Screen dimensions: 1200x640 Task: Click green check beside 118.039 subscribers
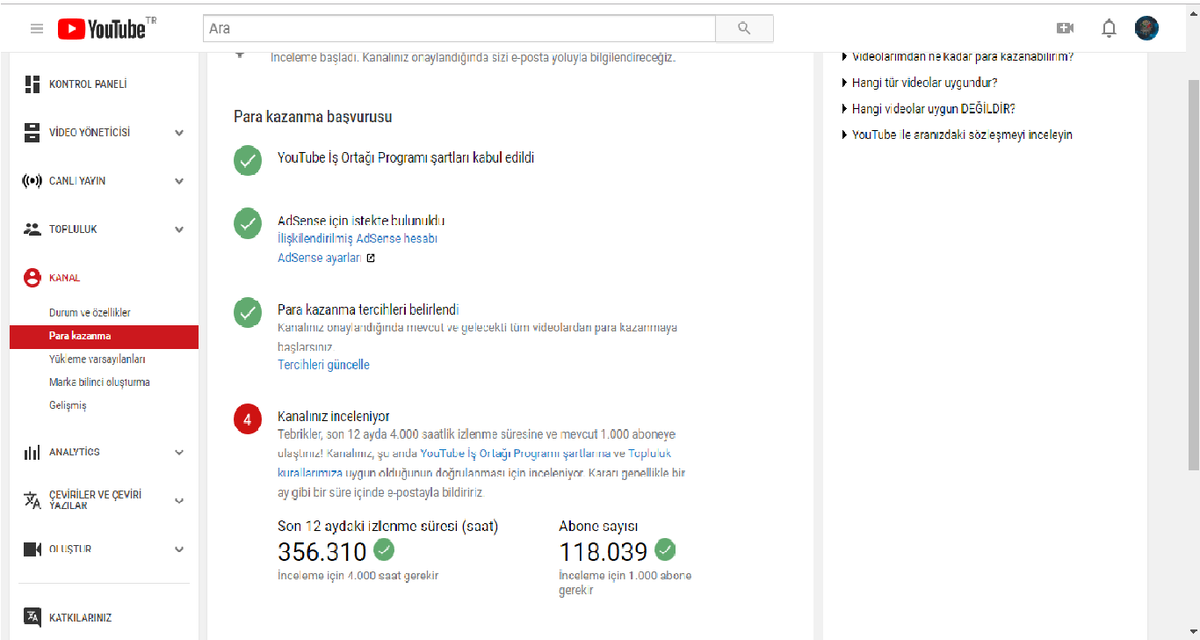(665, 549)
